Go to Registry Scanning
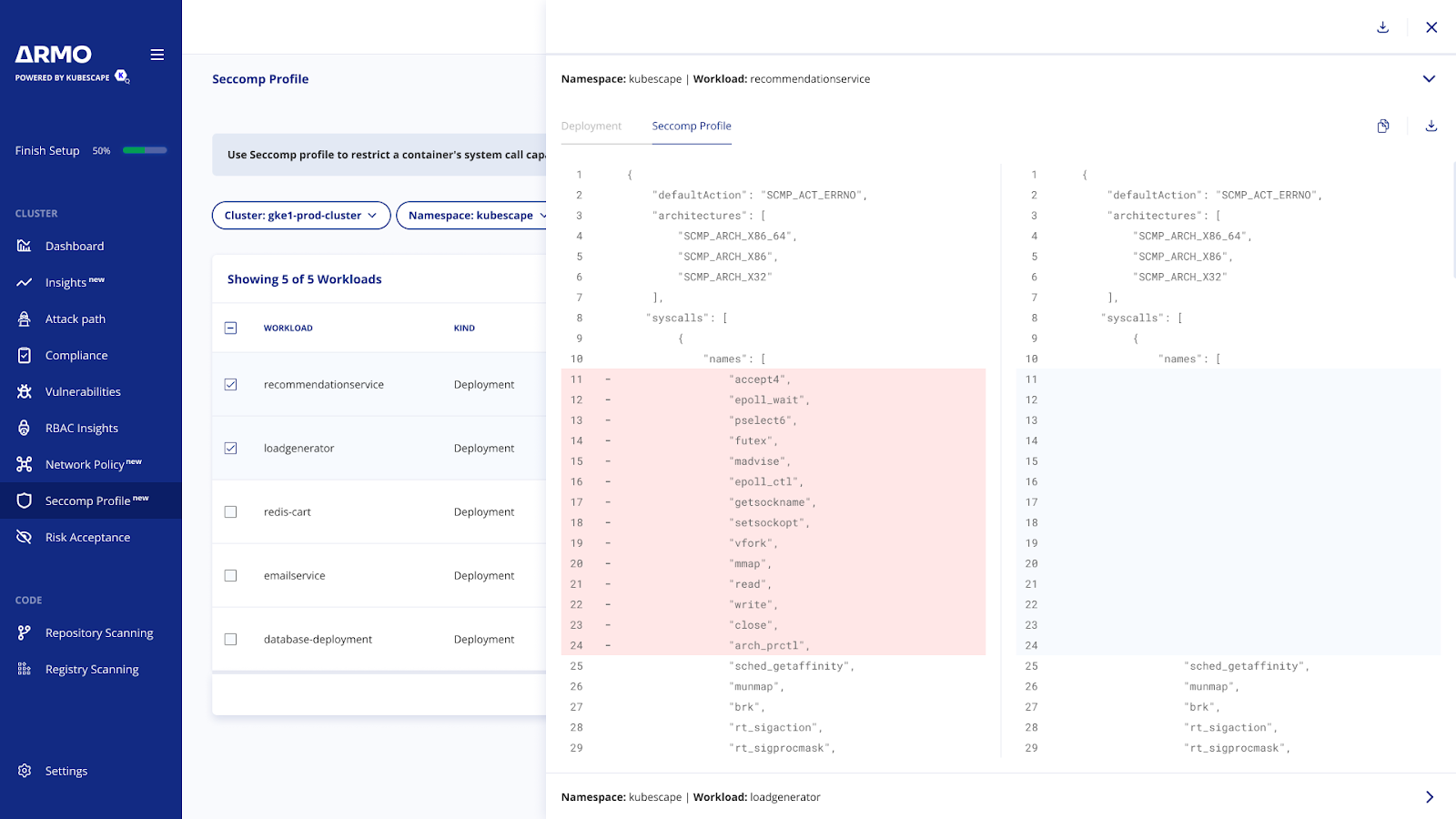This screenshot has width=1456, height=819. (92, 669)
